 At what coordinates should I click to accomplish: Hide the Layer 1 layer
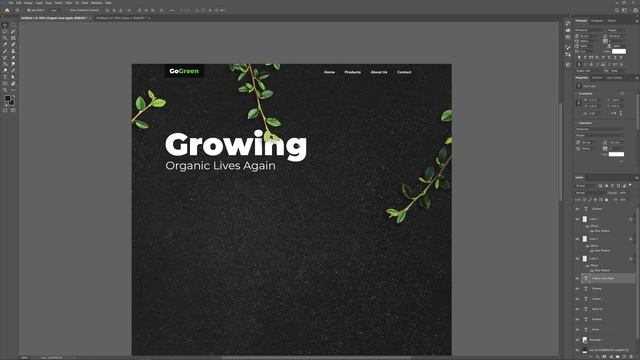[x=577, y=258]
